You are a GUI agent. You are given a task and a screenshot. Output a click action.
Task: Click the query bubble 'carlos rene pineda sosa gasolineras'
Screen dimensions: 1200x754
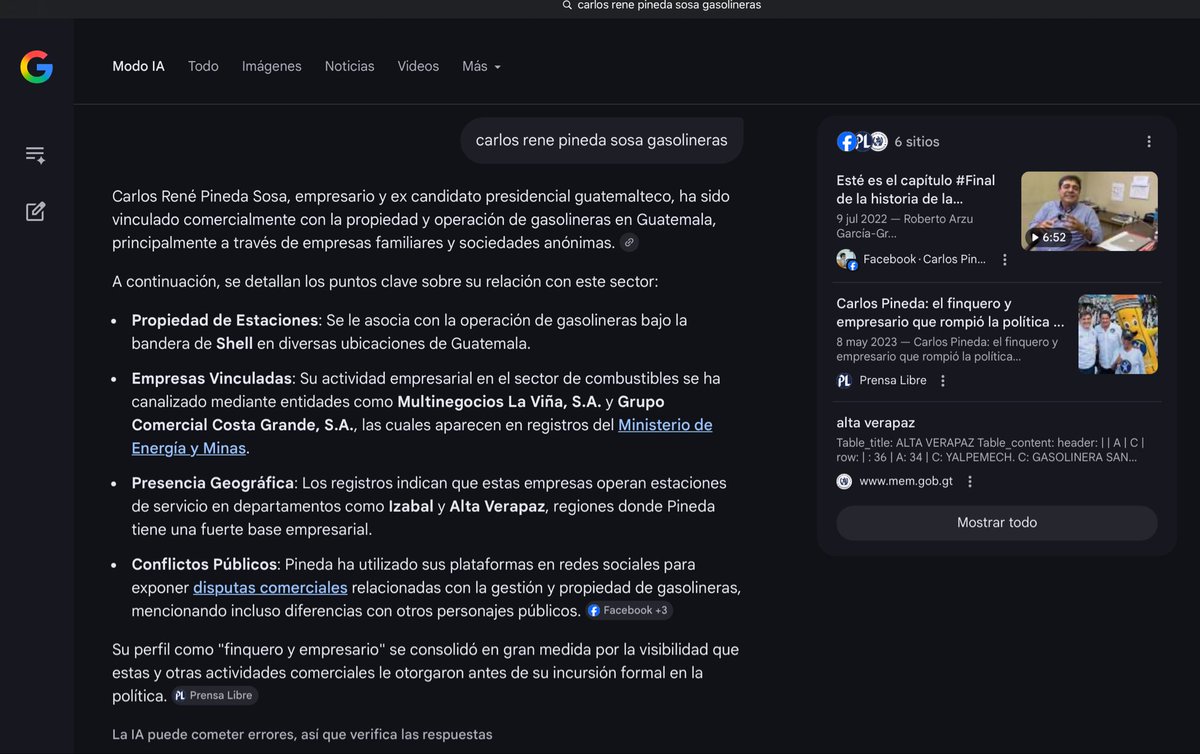602,140
